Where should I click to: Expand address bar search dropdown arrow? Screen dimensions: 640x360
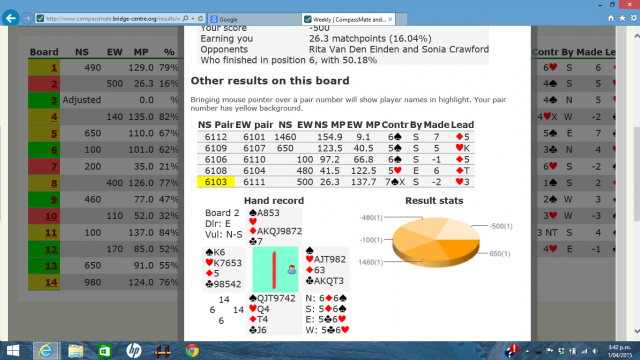[x=192, y=19]
